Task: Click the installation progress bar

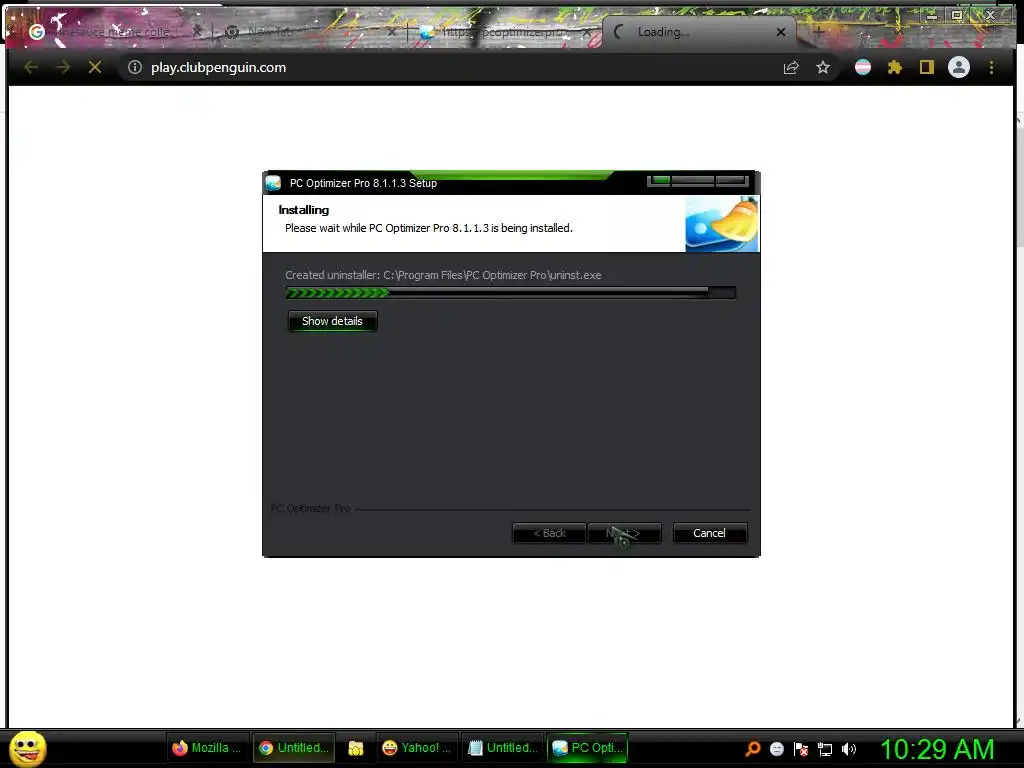Action: 511,293
